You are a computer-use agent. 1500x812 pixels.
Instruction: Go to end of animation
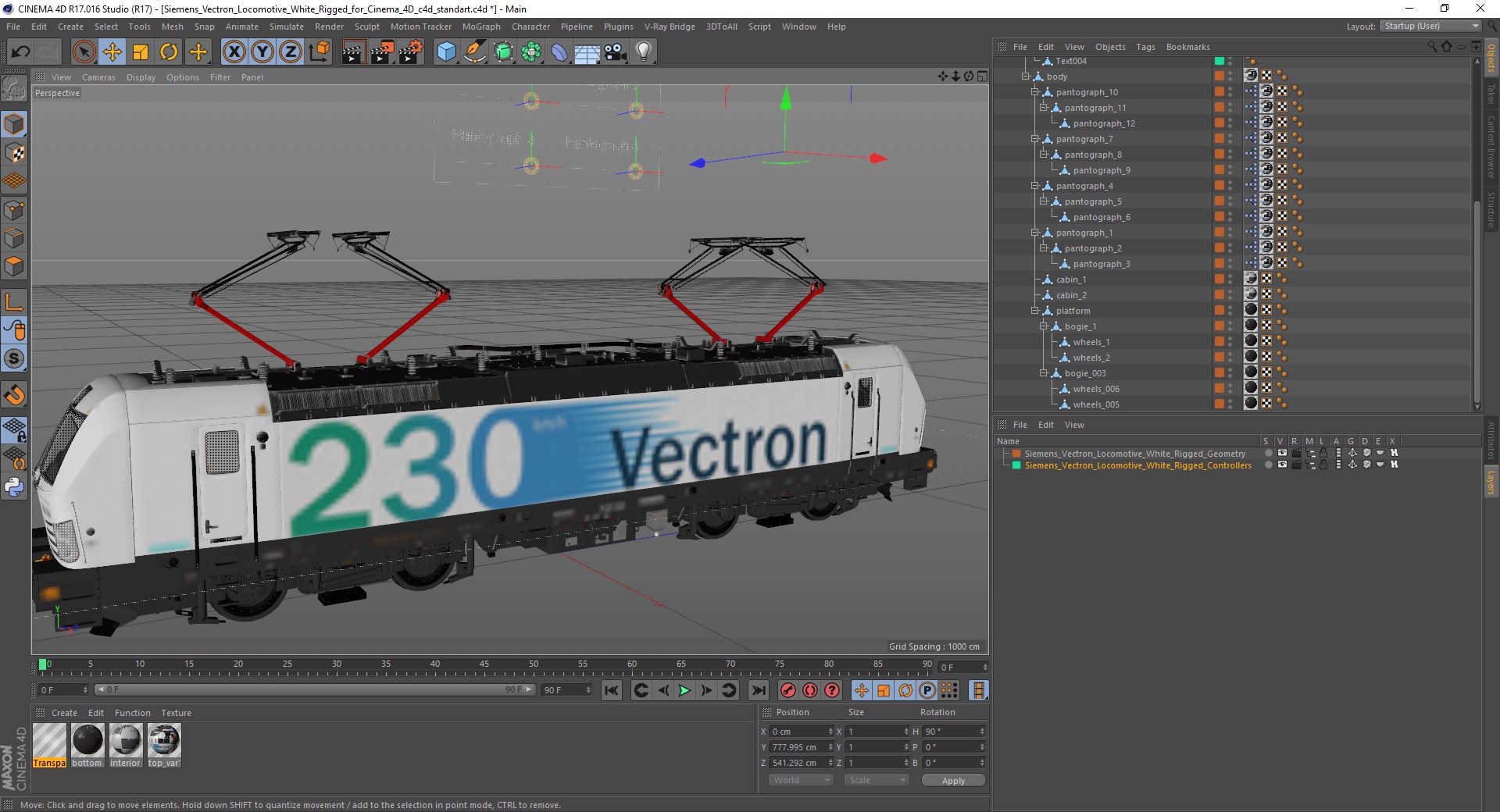tap(758, 690)
